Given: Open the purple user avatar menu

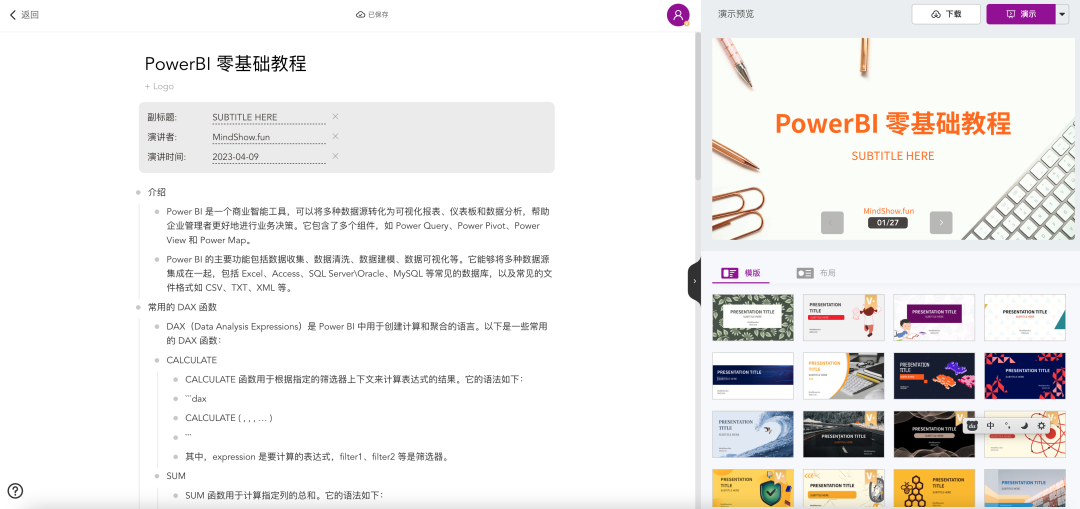Looking at the screenshot, I should [x=678, y=14].
